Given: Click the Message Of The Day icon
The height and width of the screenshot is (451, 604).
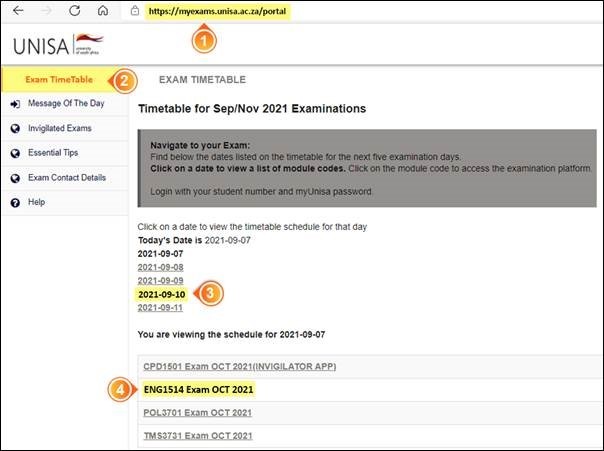Looking at the screenshot, I should coord(14,104).
